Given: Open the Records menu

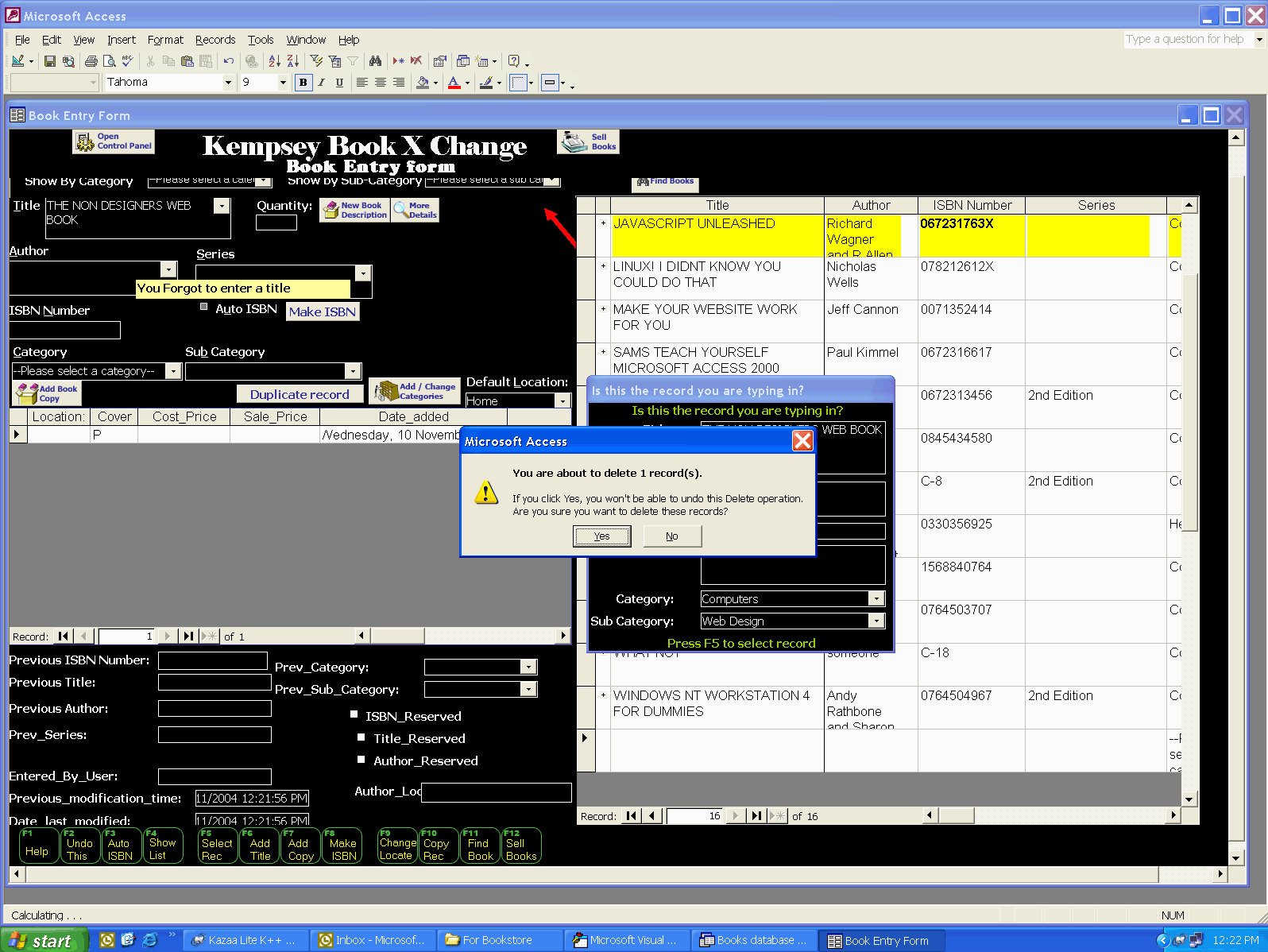Looking at the screenshot, I should coord(215,40).
